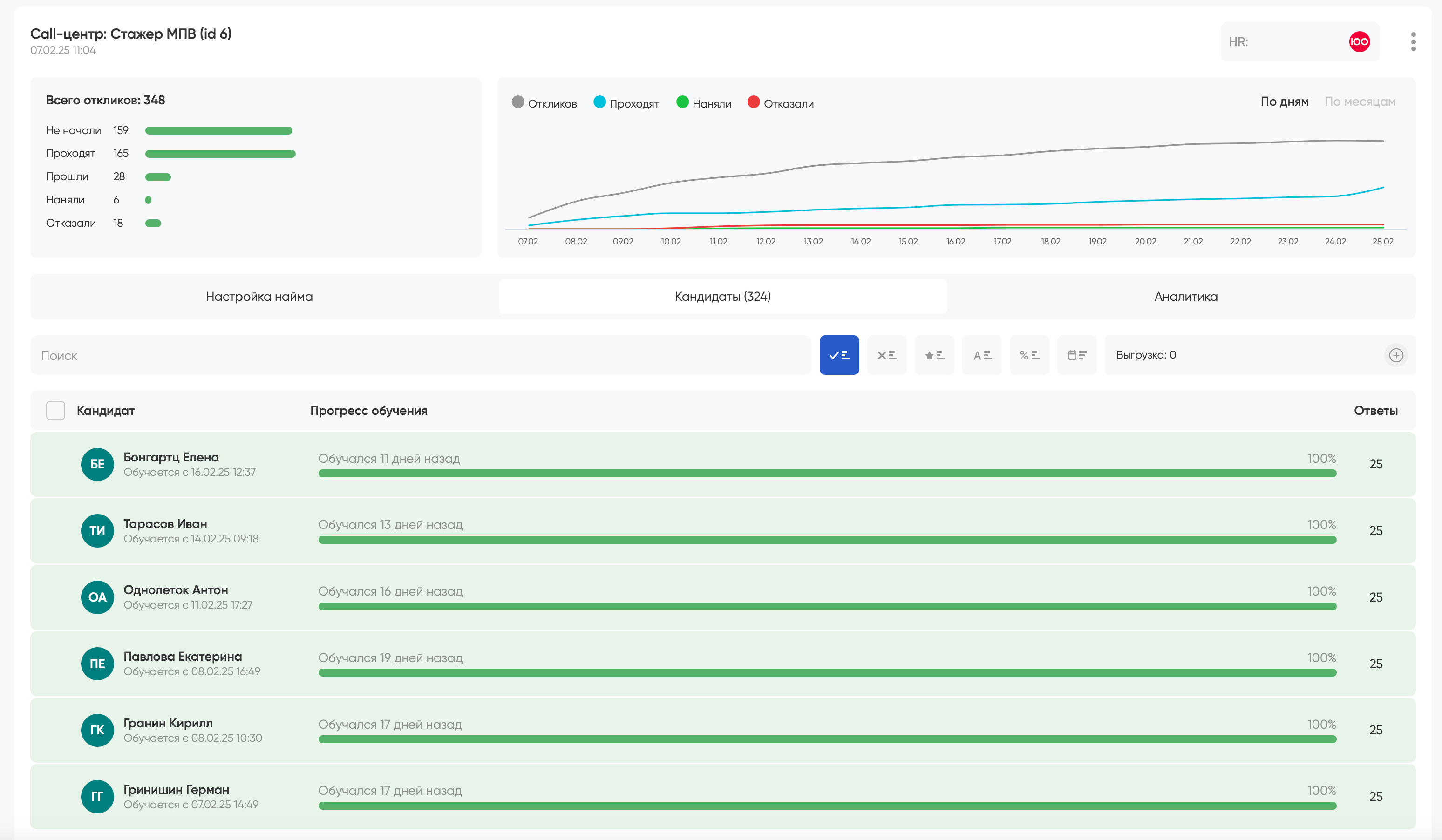
Task: Click the X-mark rejected list filter
Action: pos(886,355)
